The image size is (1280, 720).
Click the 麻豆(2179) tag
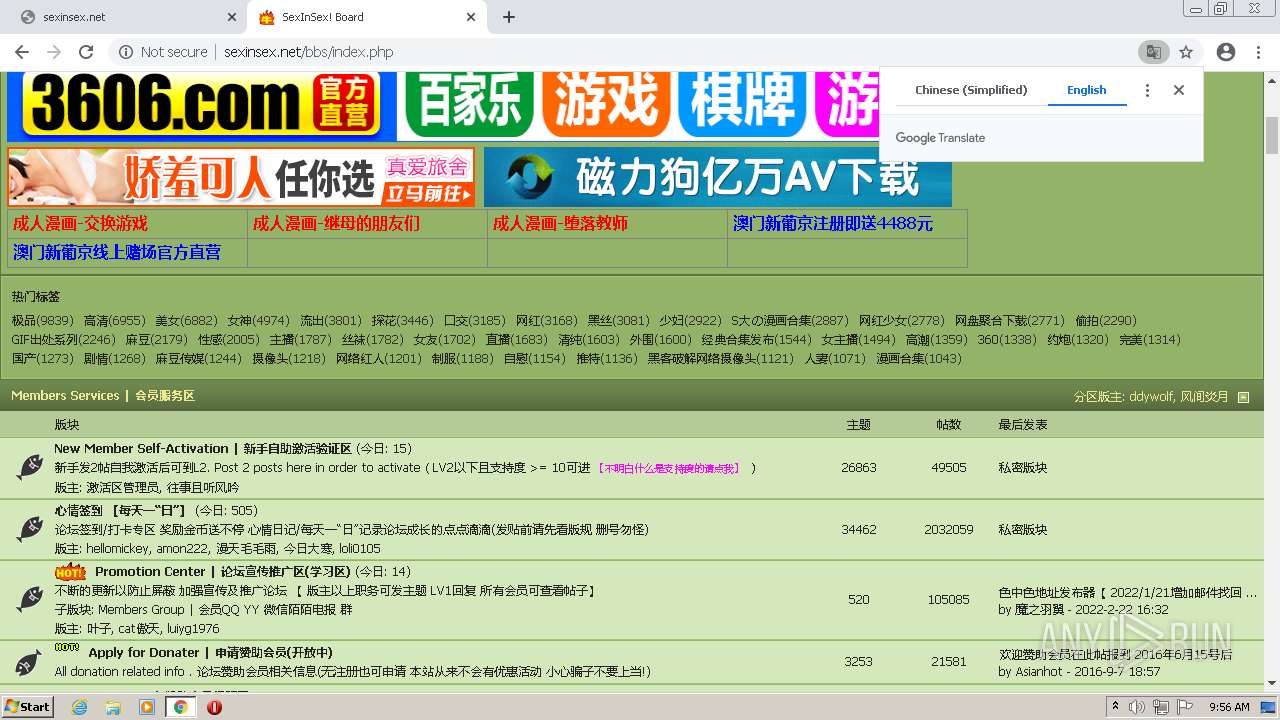point(156,340)
